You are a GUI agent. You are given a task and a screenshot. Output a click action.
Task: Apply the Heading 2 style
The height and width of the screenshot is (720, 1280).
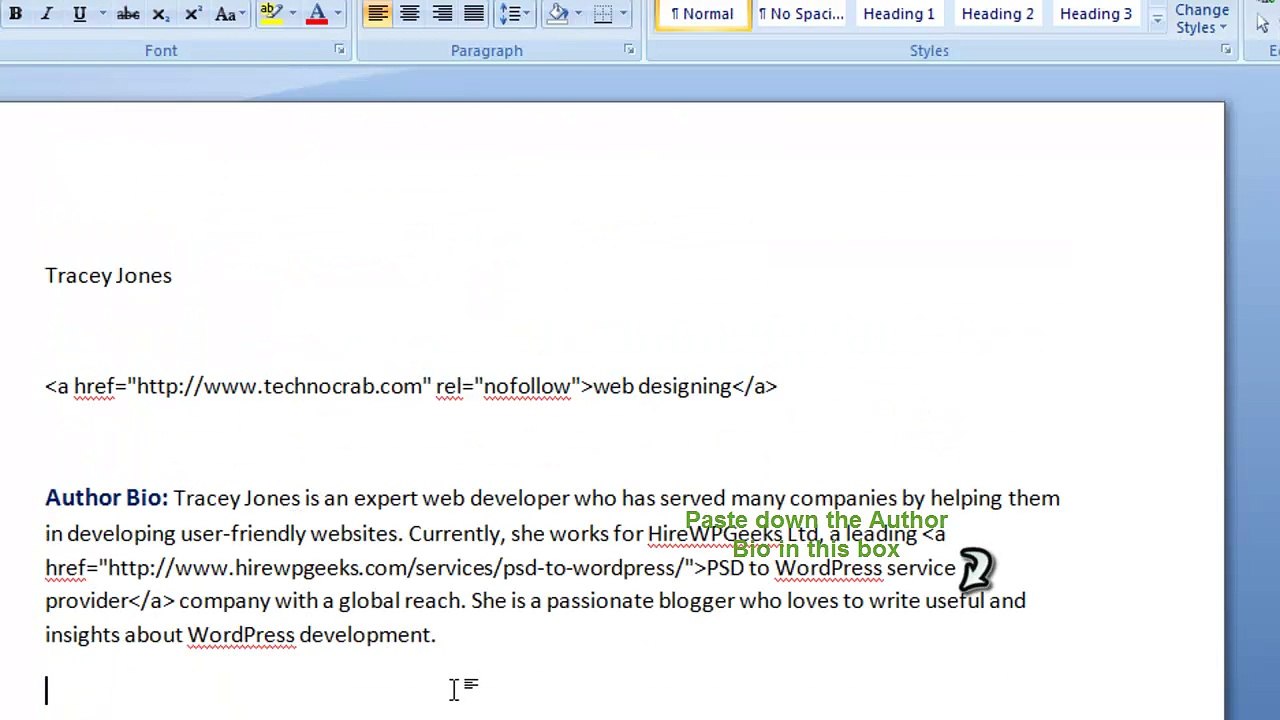point(998,14)
